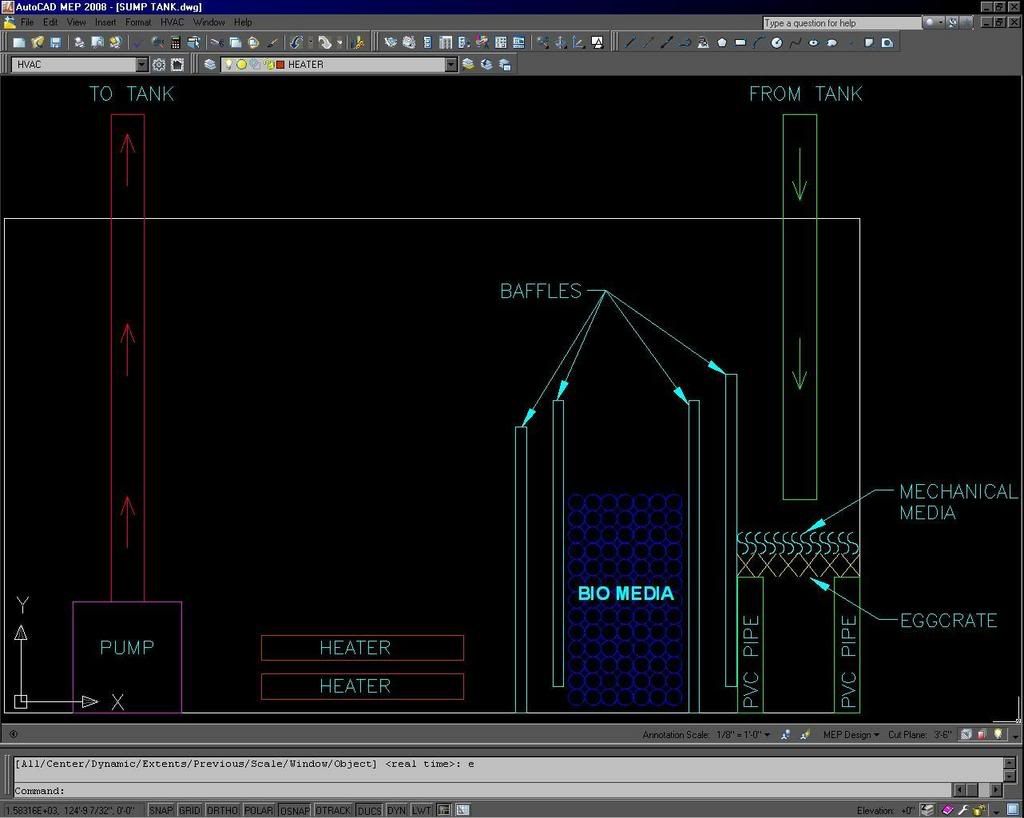Open drawing status bar menu arrow

point(1015,736)
